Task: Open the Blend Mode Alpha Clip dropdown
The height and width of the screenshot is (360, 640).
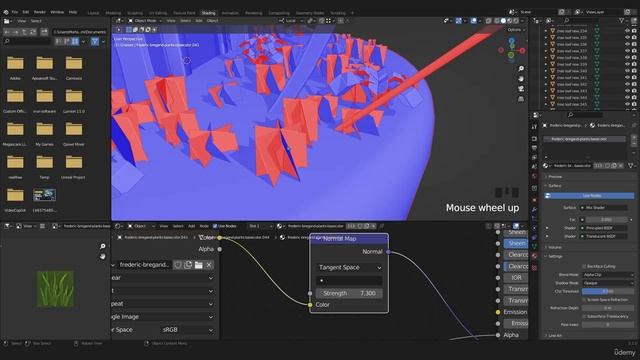Action: 608,275
